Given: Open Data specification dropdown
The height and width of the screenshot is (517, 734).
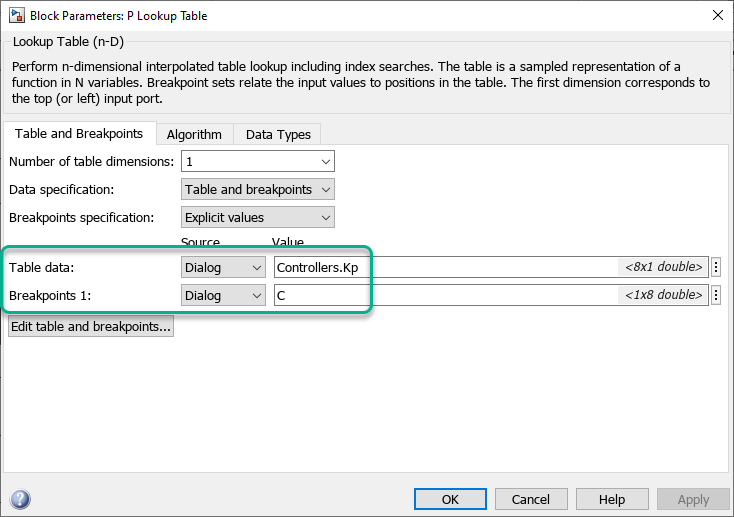Looking at the screenshot, I should click(x=258, y=189).
